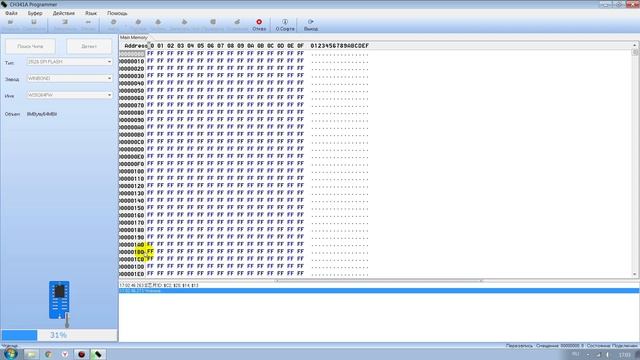Open the Windows Start button

11,353
